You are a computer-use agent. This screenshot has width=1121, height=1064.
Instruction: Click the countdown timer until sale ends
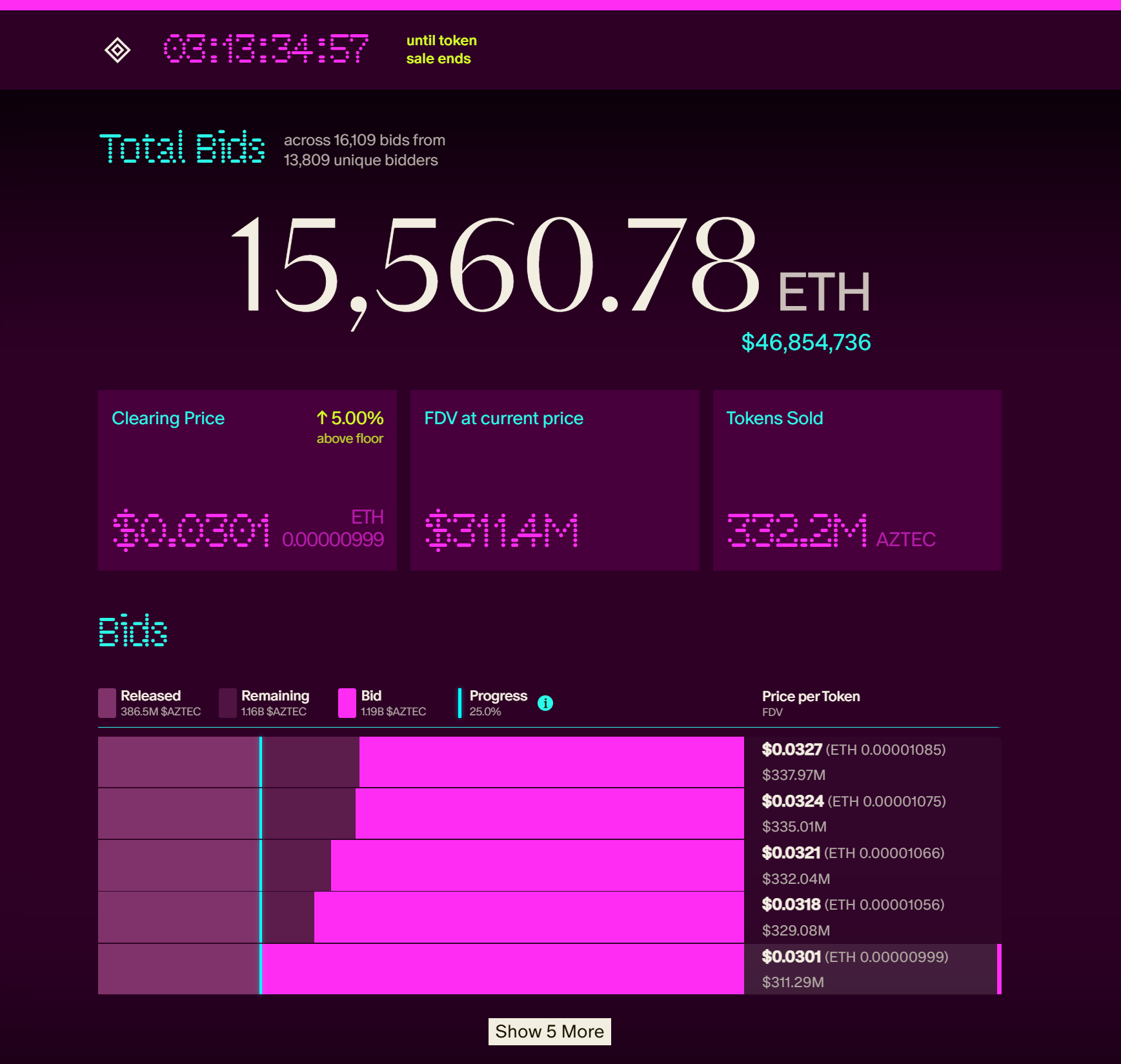tap(266, 50)
